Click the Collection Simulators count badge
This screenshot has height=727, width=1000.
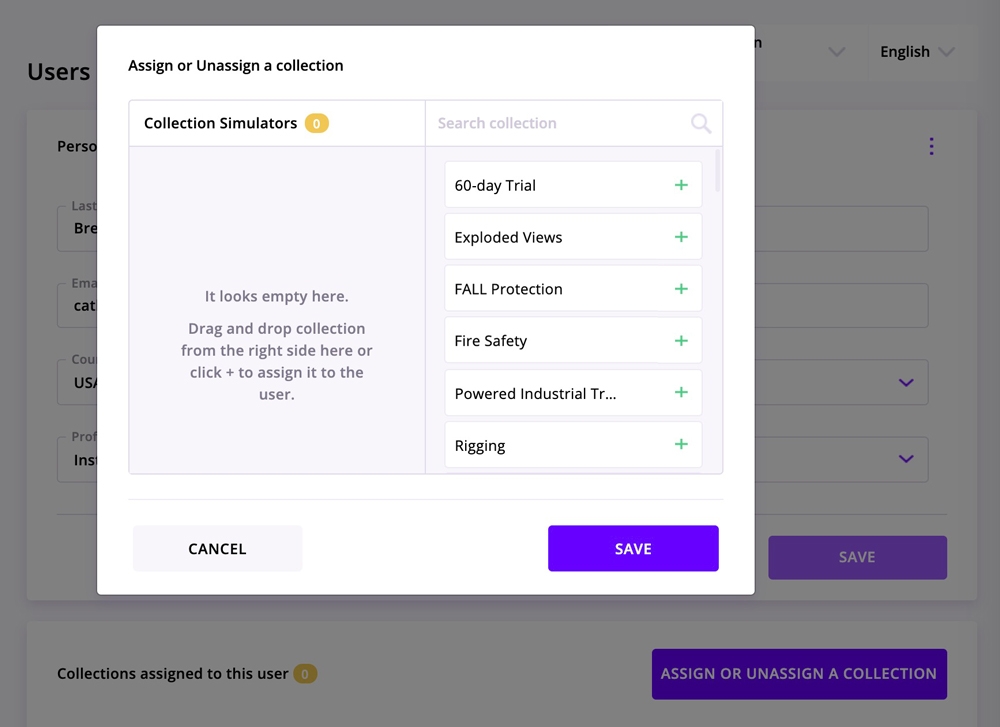point(317,124)
